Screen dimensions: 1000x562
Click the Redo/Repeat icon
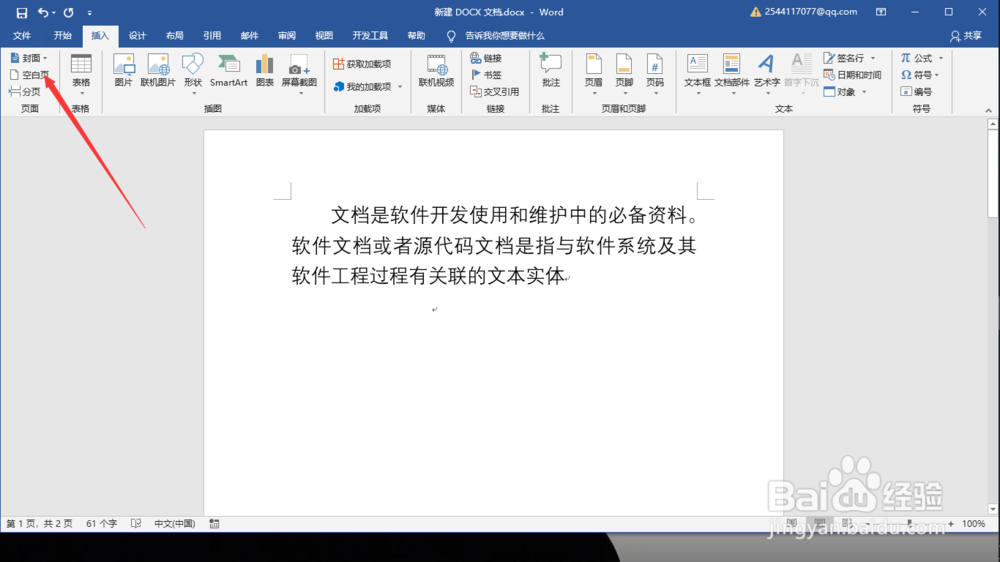pos(68,12)
